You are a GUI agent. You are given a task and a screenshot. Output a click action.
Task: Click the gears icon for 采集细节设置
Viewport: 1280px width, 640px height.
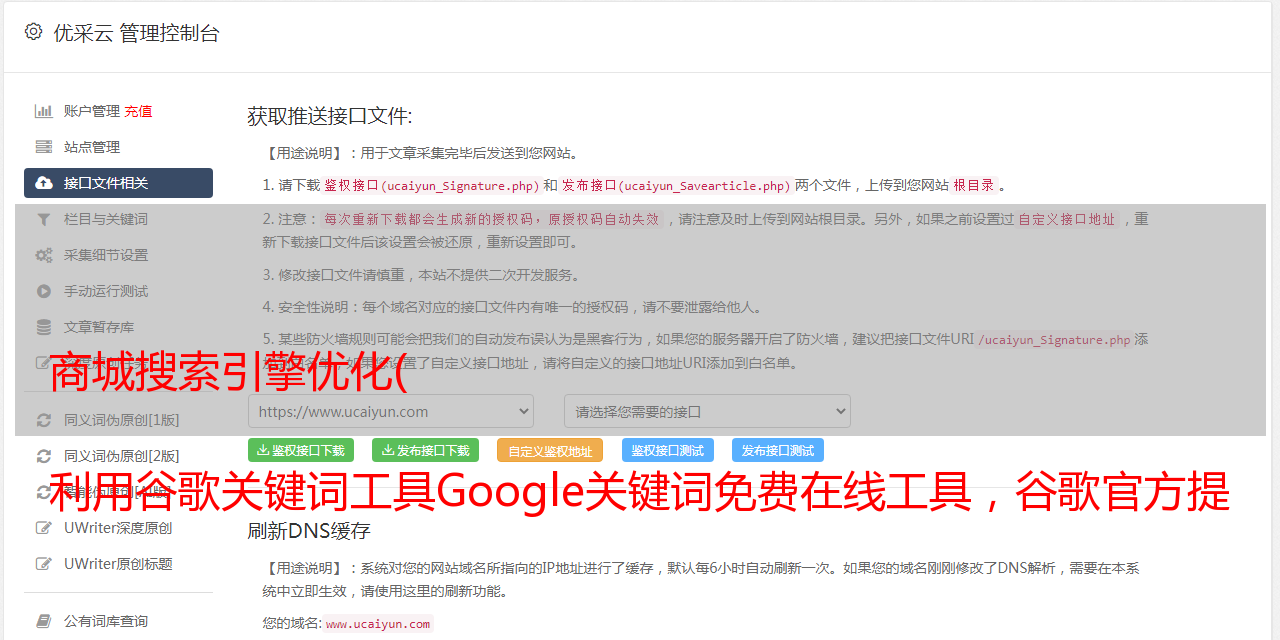[x=44, y=255]
